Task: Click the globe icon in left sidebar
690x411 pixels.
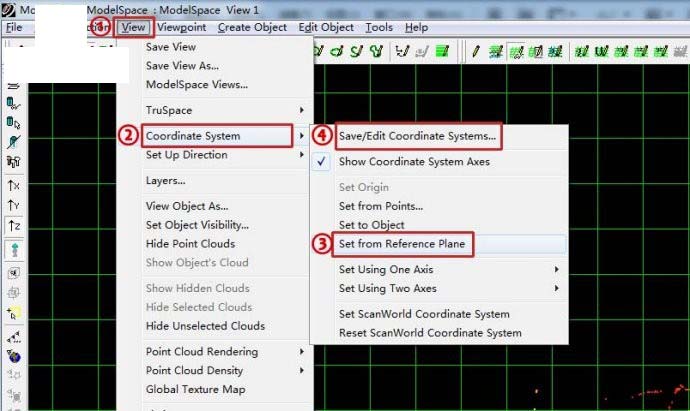Action: [x=14, y=356]
